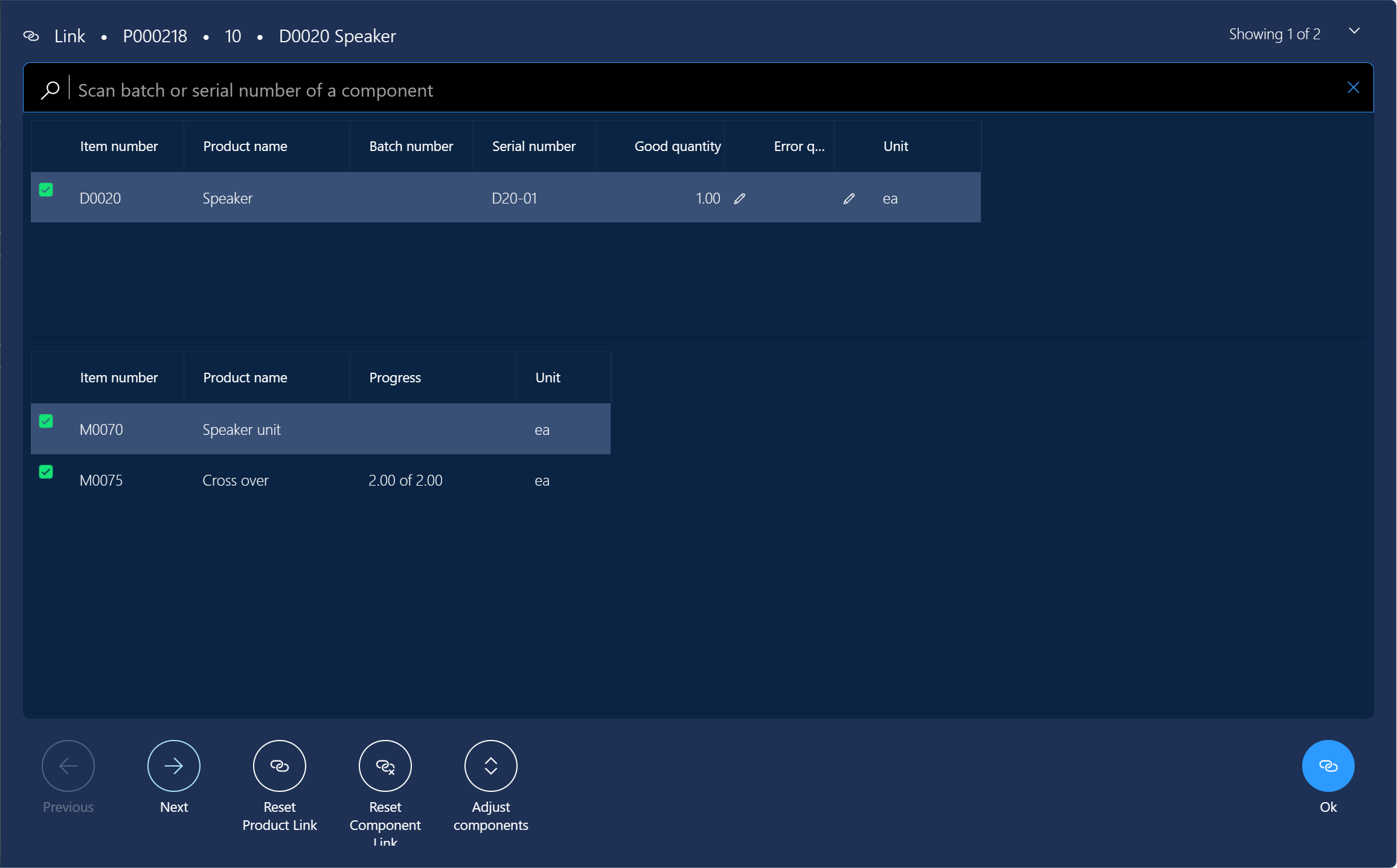This screenshot has height=868, width=1397.
Task: Toggle the M0070 Speaker unit checkbox
Action: (x=46, y=421)
